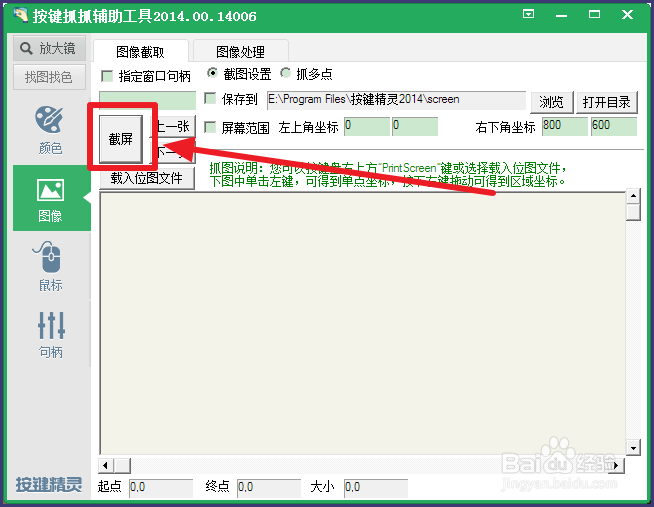Viewport: 654px width, 507px height.
Task: Select the 图像 image section icon
Action: click(x=50, y=191)
